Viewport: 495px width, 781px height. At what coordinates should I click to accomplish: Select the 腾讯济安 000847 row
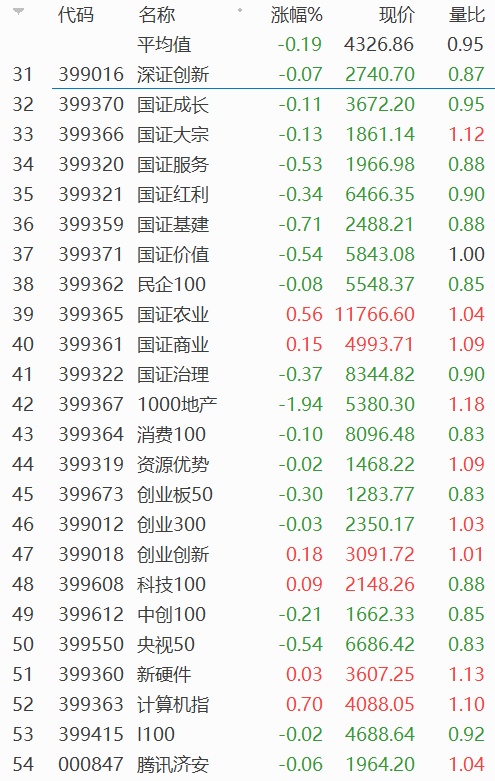pos(248,764)
